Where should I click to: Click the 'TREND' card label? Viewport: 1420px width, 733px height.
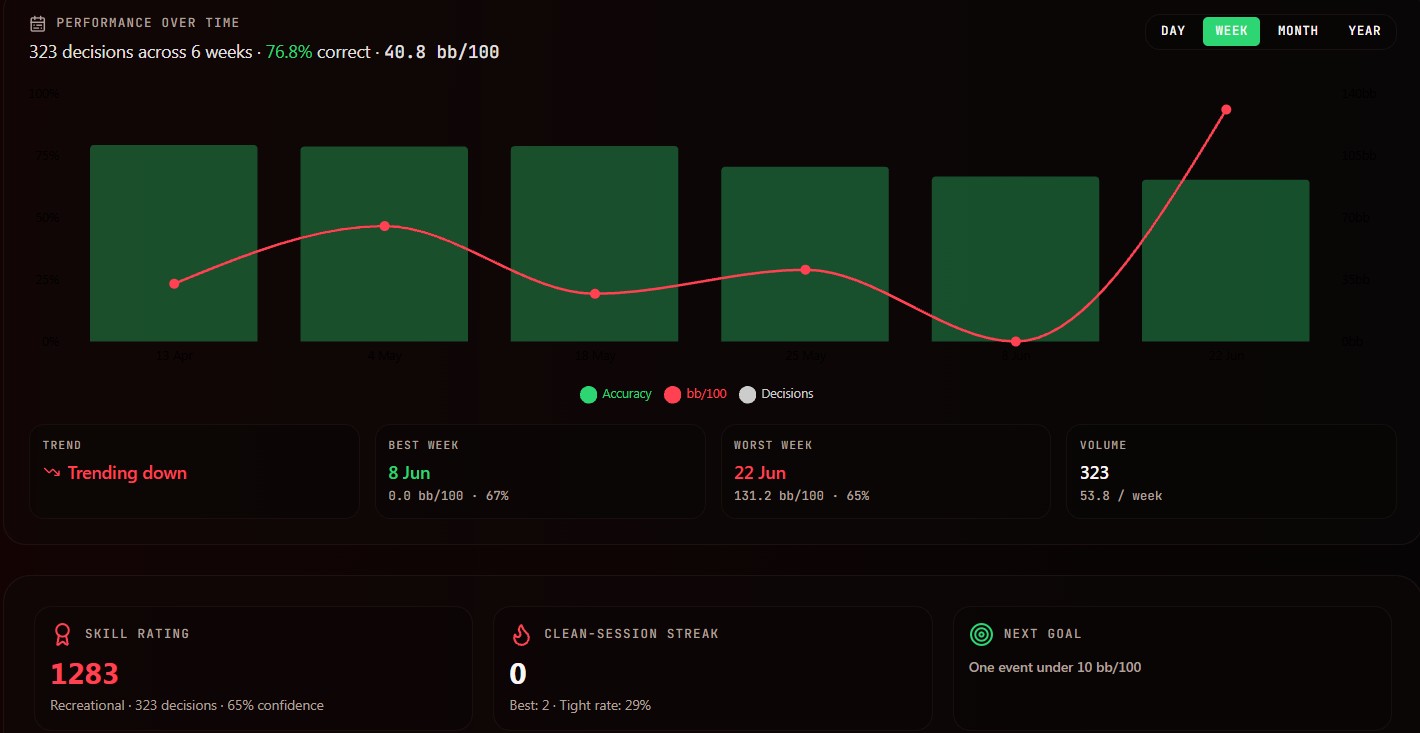click(x=62, y=445)
